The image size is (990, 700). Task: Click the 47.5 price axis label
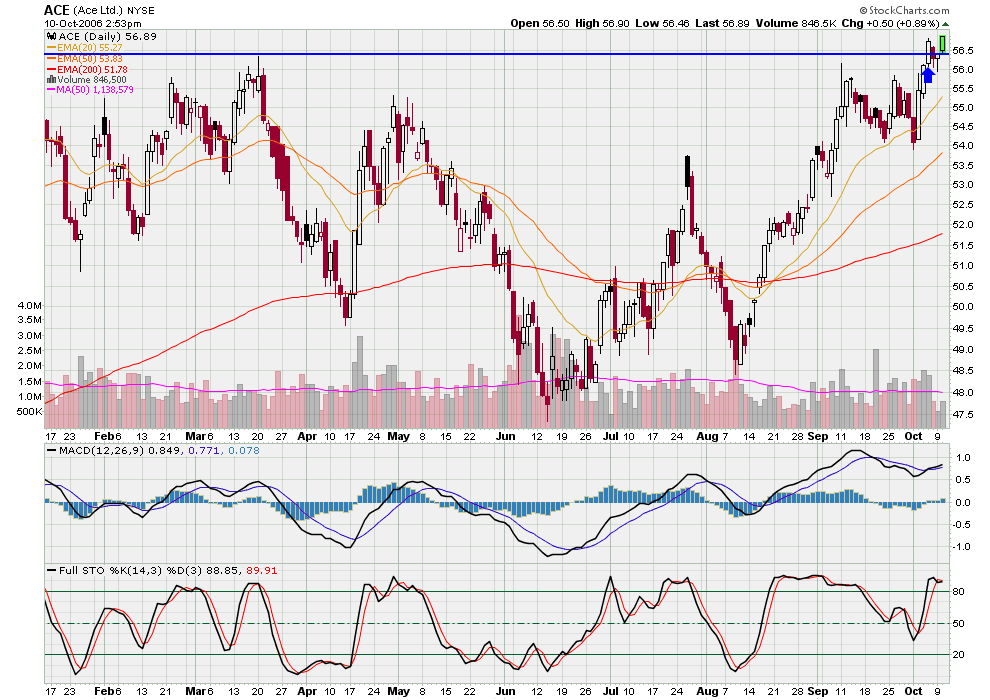[963, 415]
